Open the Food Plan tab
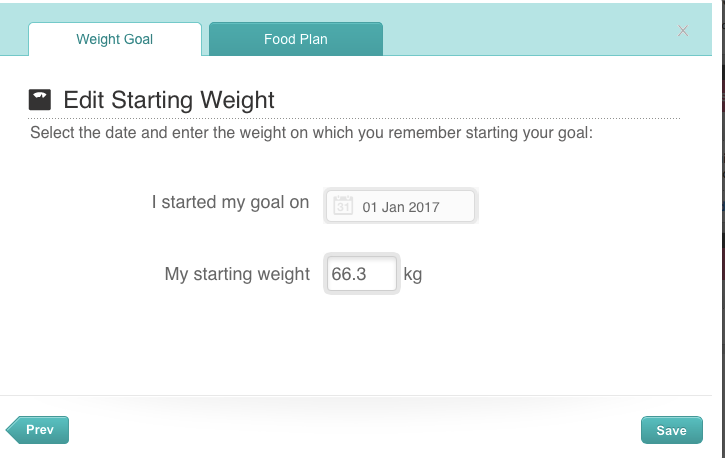 coord(295,40)
